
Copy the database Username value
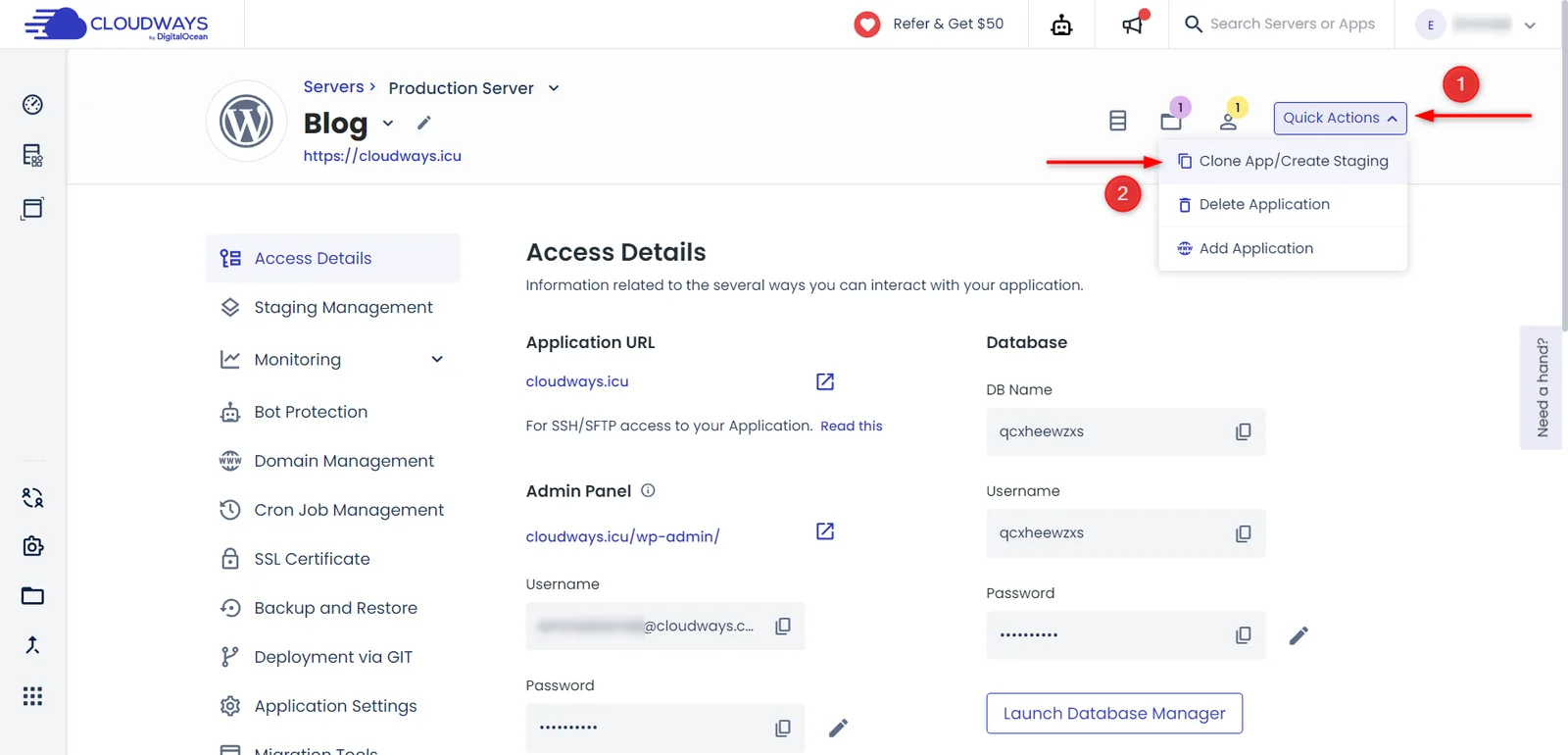pyautogui.click(x=1243, y=533)
